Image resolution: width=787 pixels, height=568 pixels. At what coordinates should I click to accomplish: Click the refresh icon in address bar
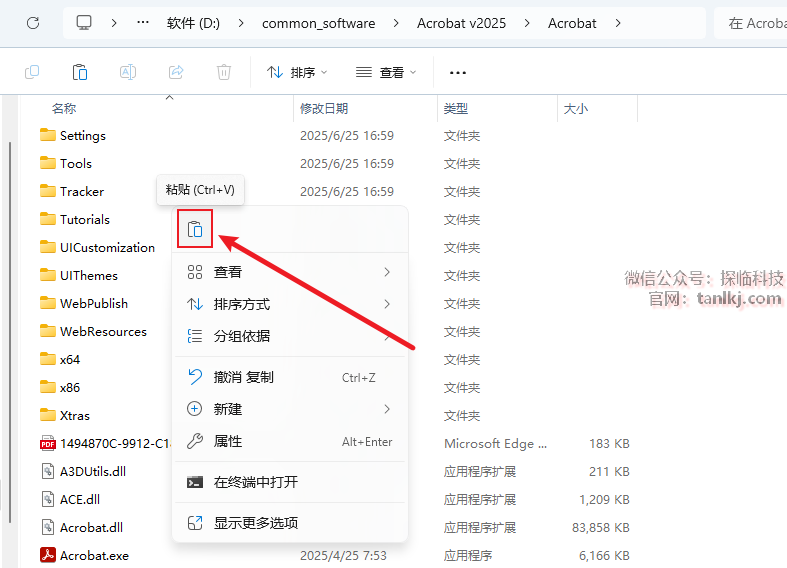(32, 23)
